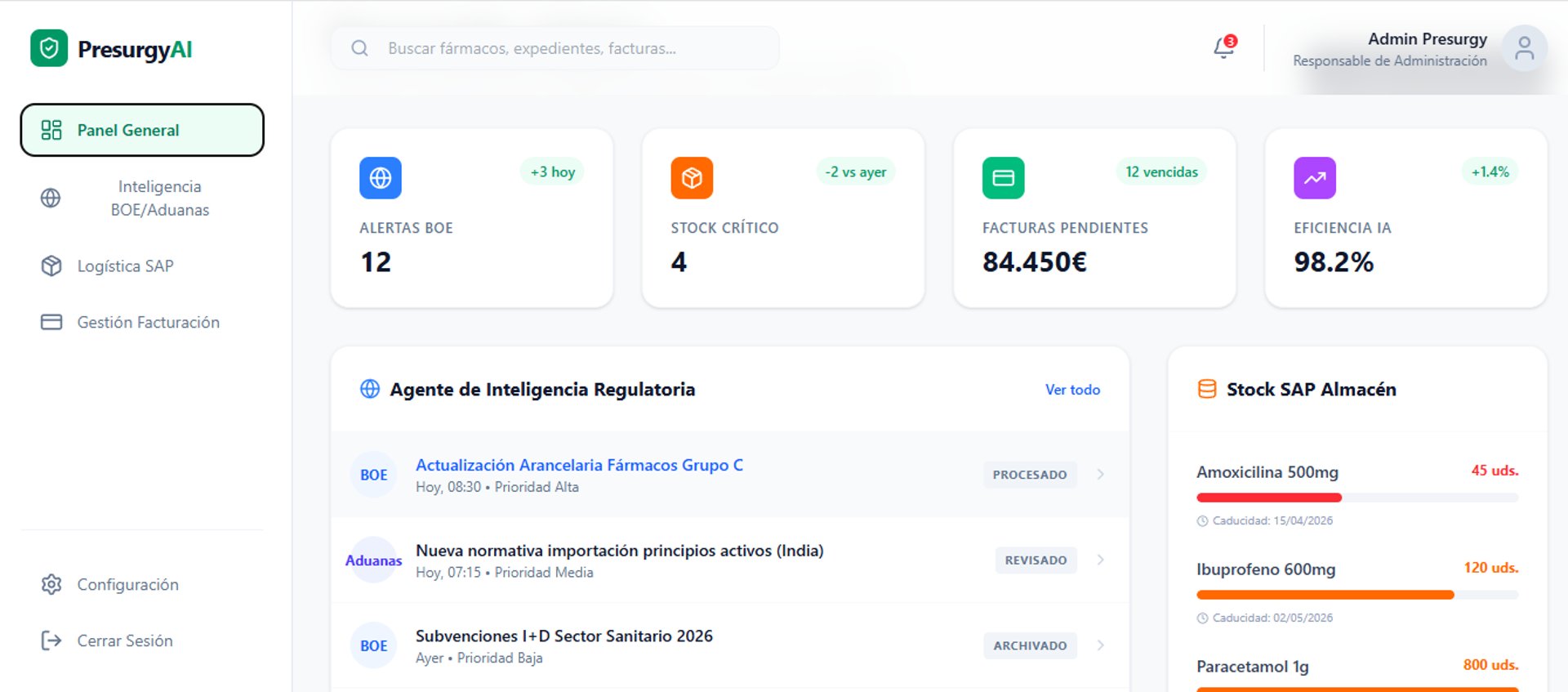Open the Admin Presurgy user avatar
Viewport: 1568px width, 692px height.
[1524, 49]
